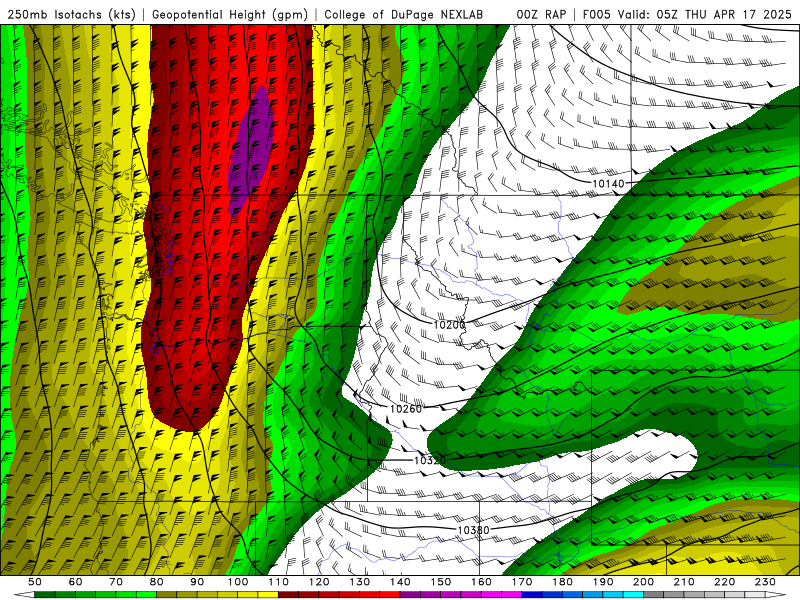Click the 200 value on the color scale

point(644,582)
